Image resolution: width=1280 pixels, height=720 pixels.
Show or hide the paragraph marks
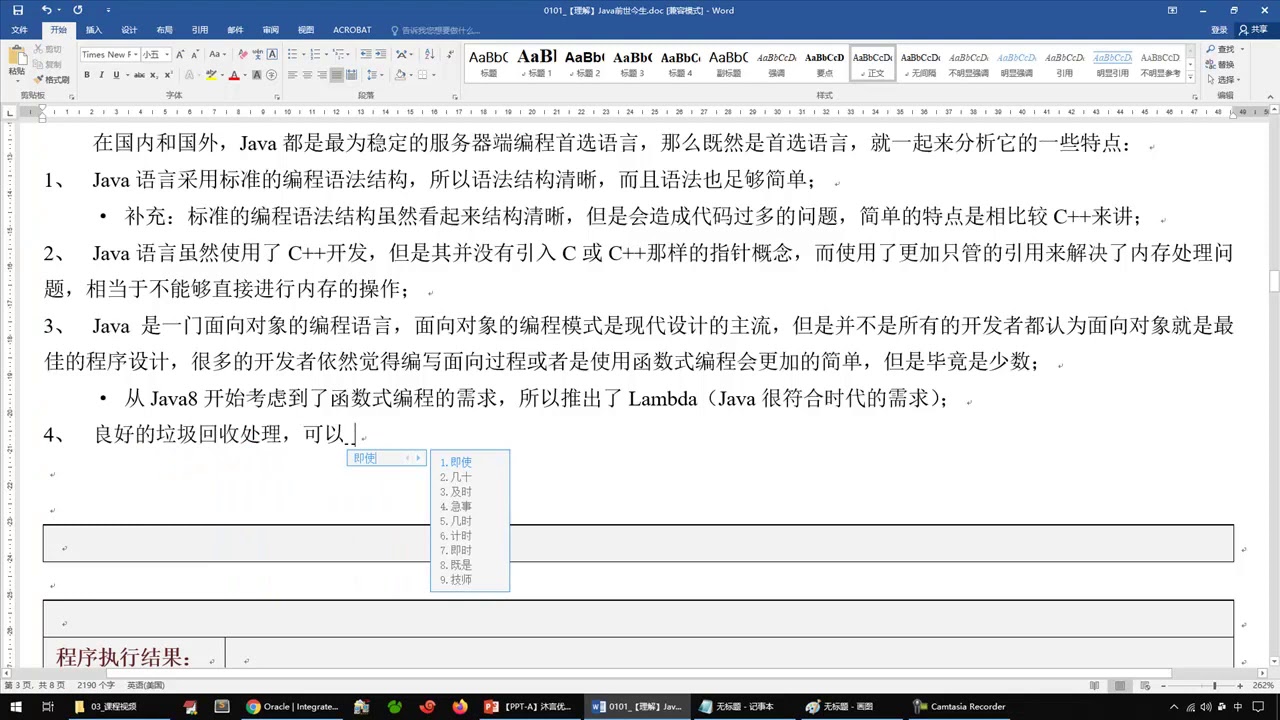point(449,54)
